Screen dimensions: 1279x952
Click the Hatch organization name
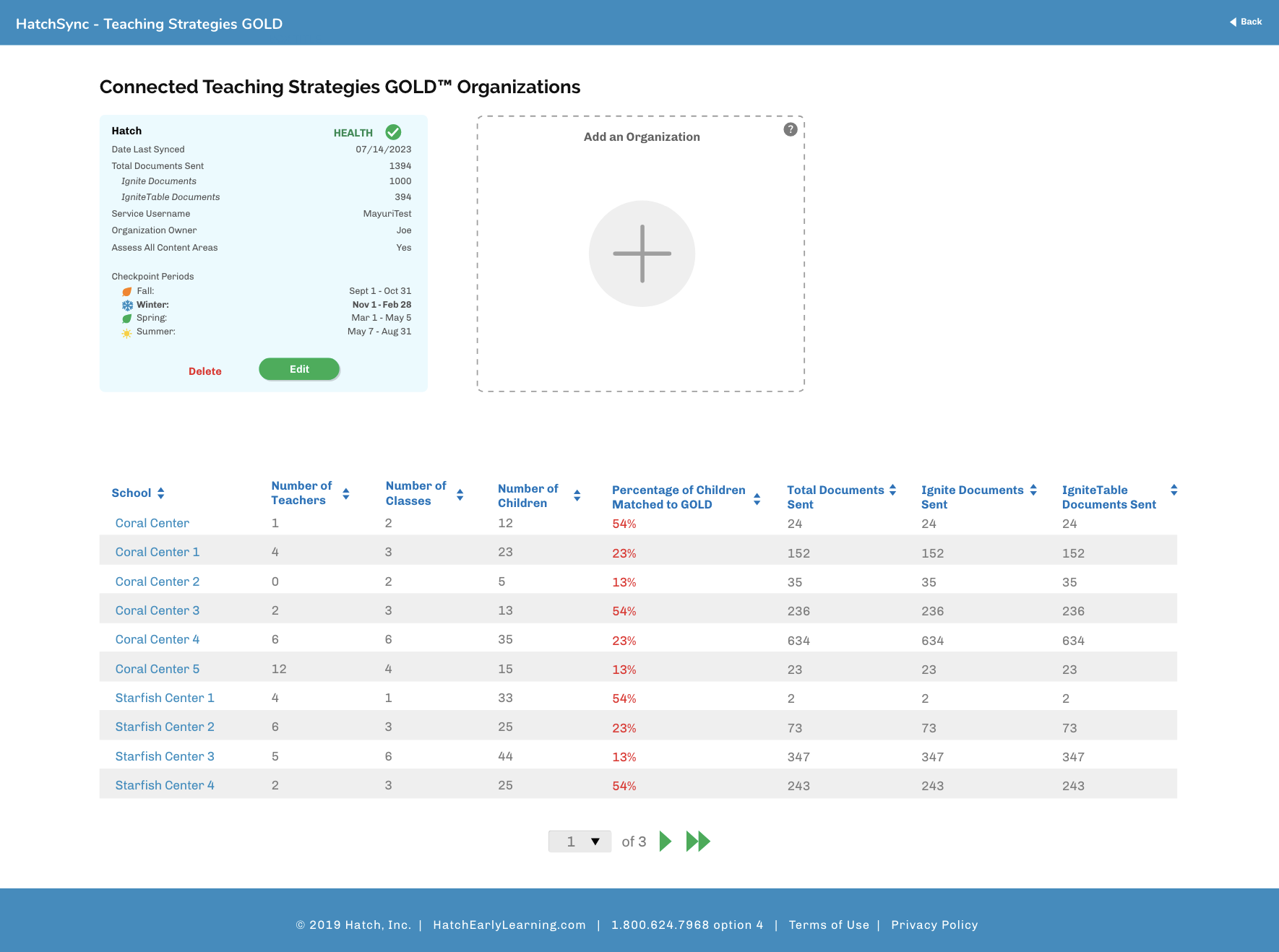coord(126,131)
